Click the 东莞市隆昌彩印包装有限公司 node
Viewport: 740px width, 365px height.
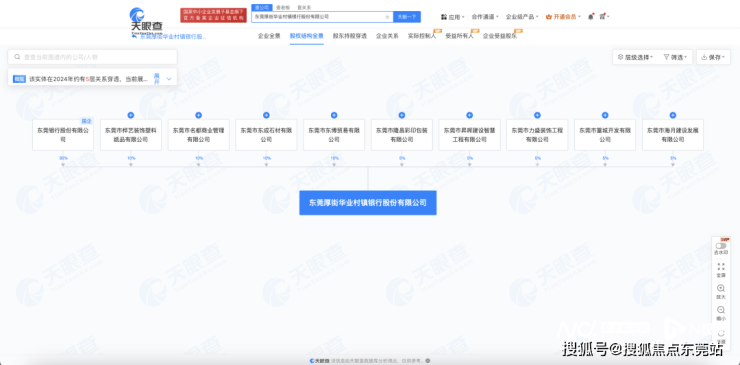[x=402, y=135]
